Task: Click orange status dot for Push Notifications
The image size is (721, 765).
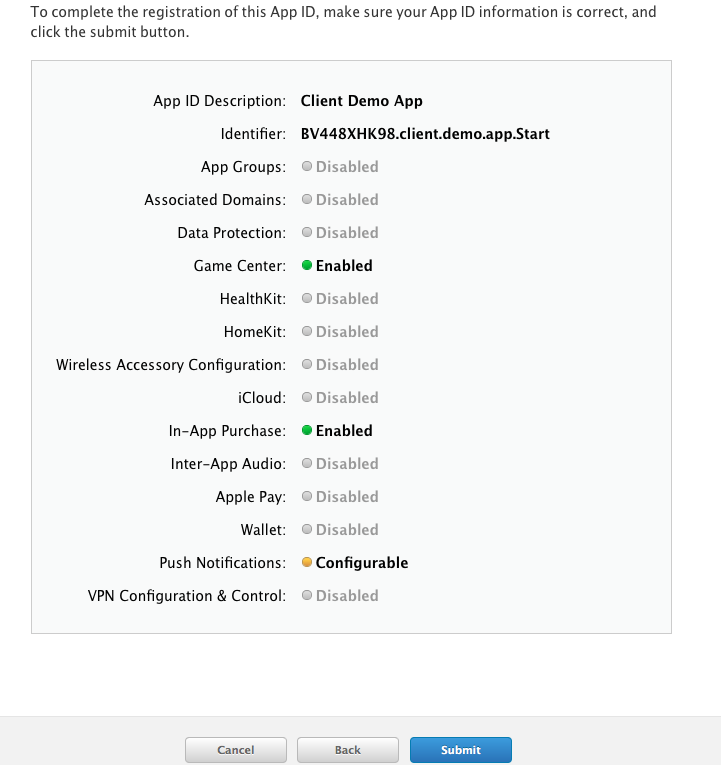Action: (x=307, y=563)
